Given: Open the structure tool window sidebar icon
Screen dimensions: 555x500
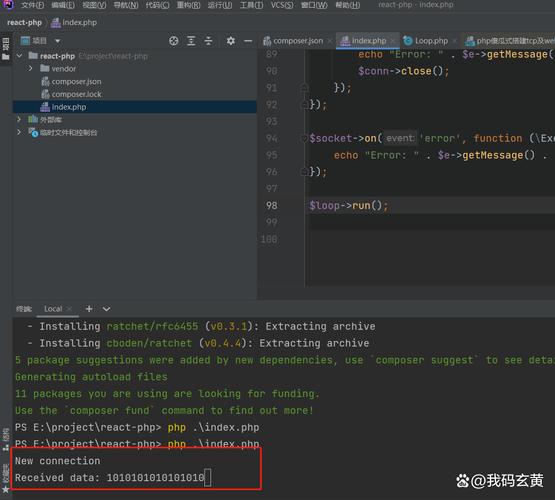Looking at the screenshot, I should 6,439.
